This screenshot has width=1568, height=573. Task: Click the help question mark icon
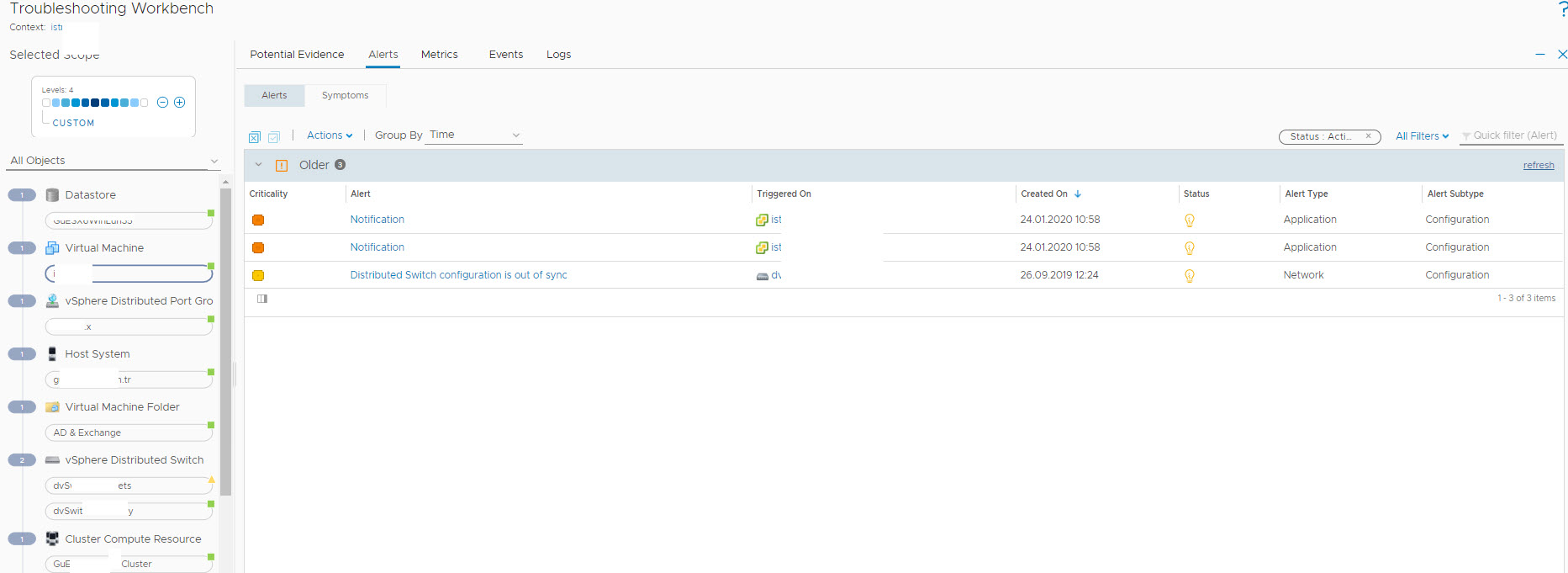point(1562,9)
